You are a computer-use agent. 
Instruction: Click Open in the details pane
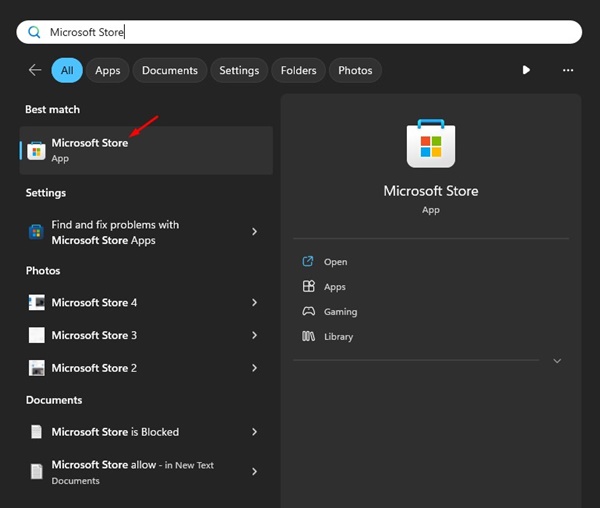(336, 262)
